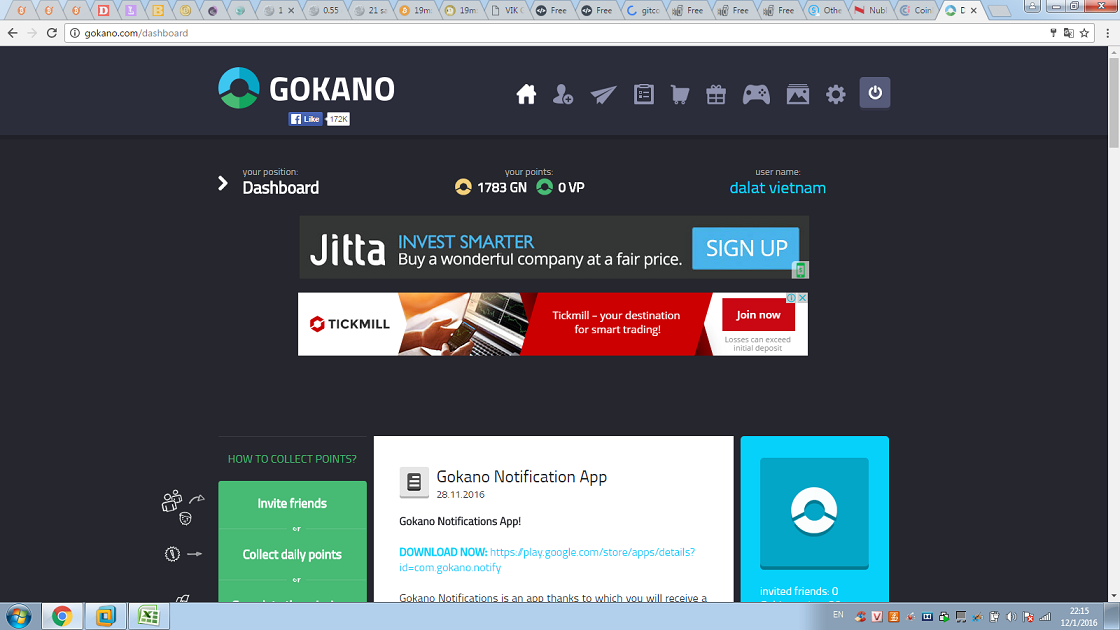
Task: Click the gold GN coin icon
Action: click(463, 187)
